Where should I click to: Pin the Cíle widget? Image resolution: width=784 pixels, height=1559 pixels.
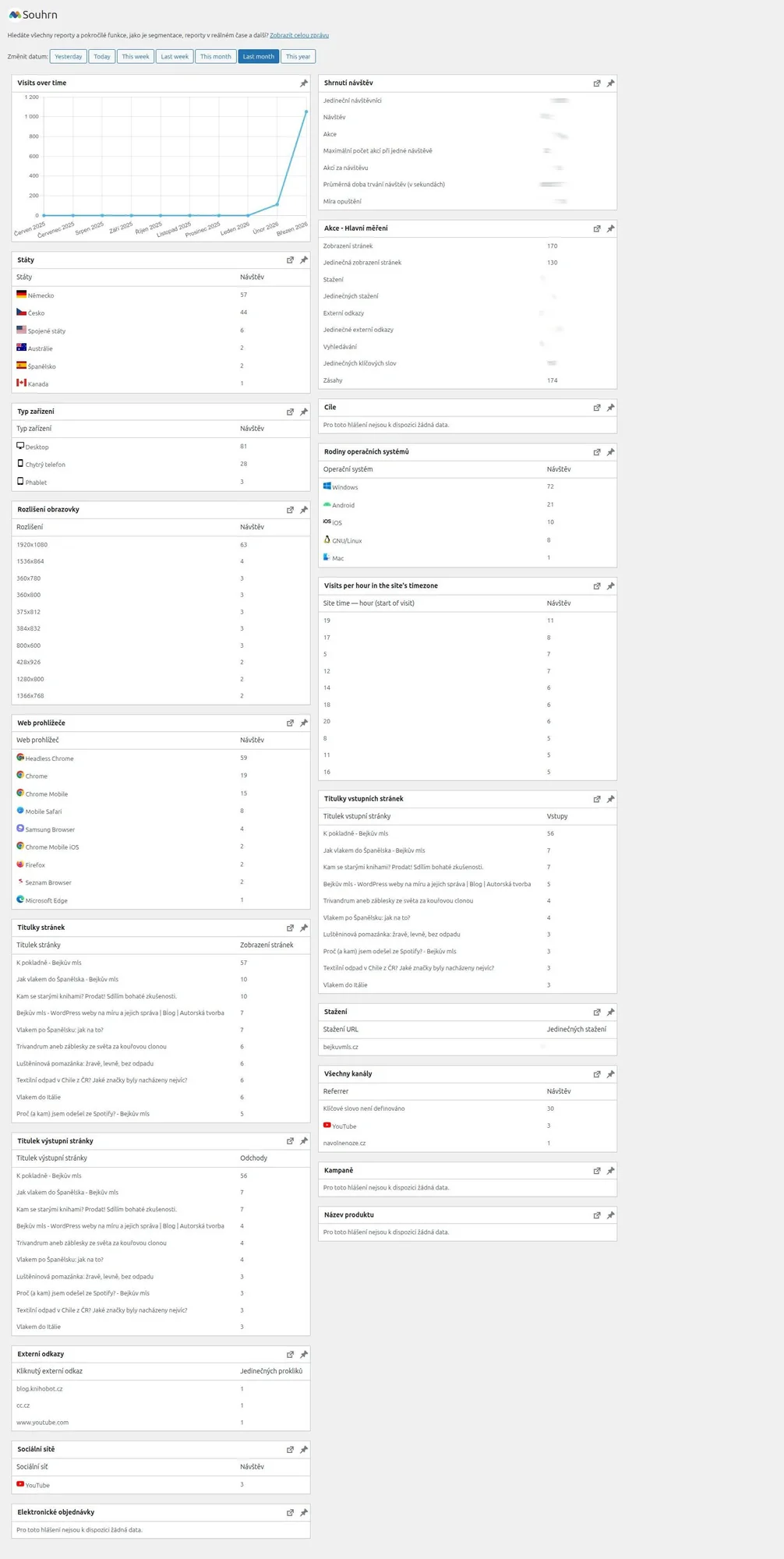point(611,408)
